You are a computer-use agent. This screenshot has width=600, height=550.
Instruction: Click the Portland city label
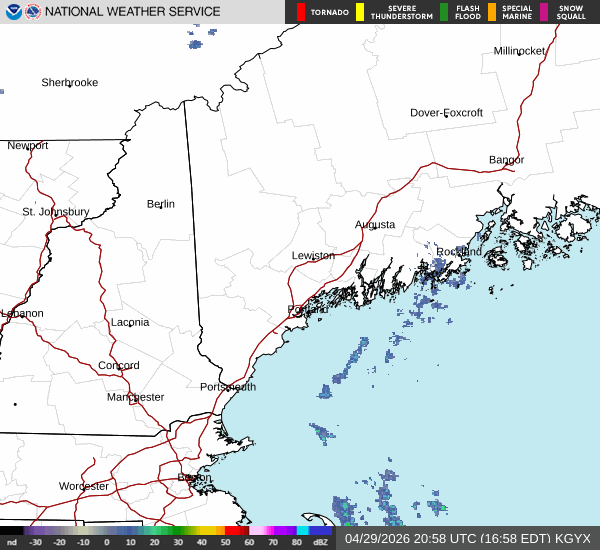[308, 309]
